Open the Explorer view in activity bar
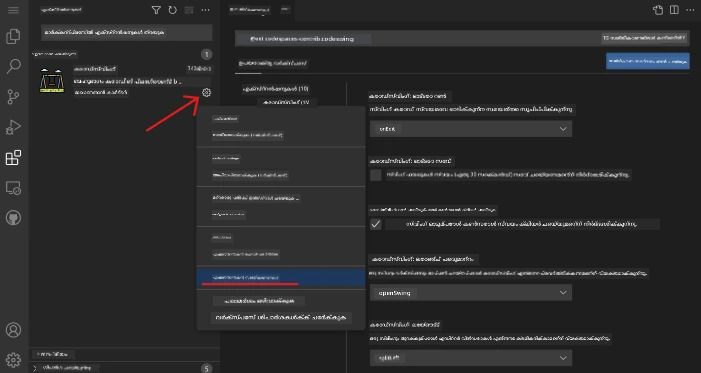 (13, 36)
